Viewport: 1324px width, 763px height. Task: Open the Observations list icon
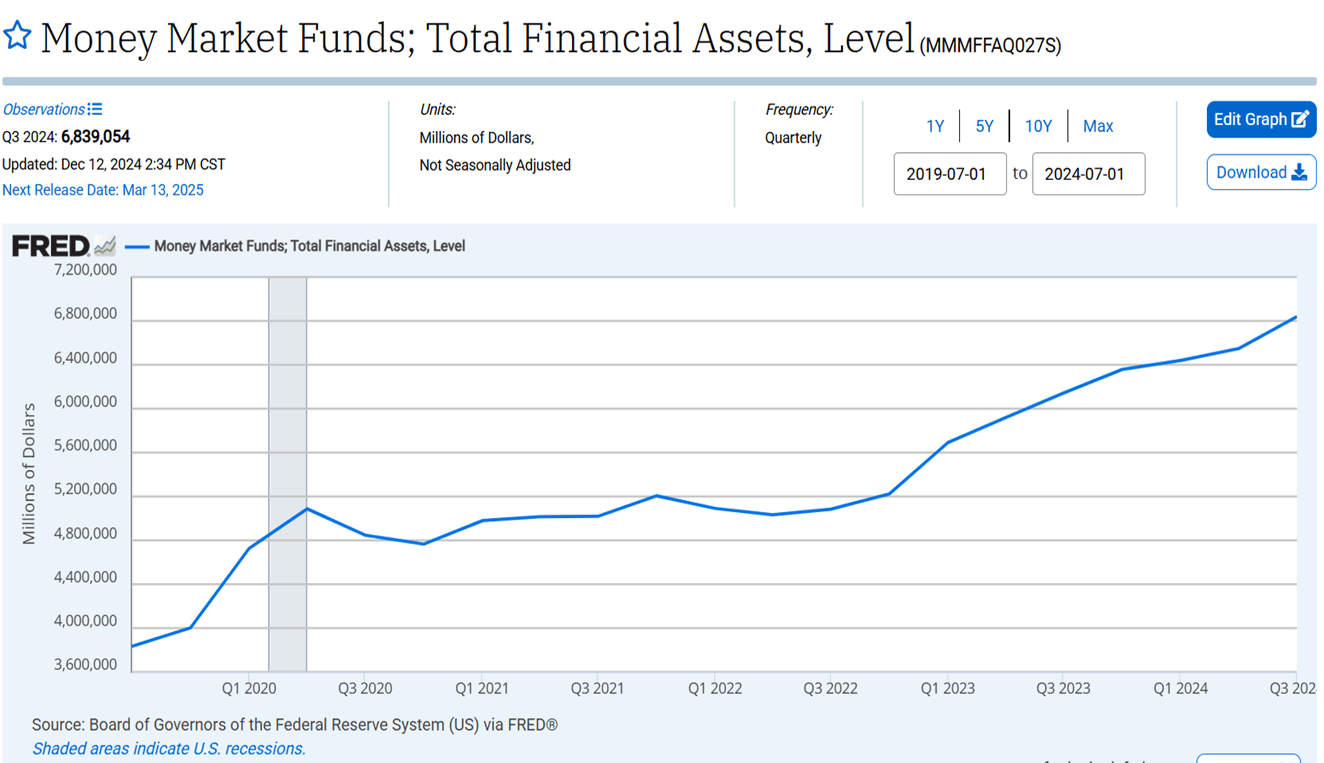coord(95,109)
